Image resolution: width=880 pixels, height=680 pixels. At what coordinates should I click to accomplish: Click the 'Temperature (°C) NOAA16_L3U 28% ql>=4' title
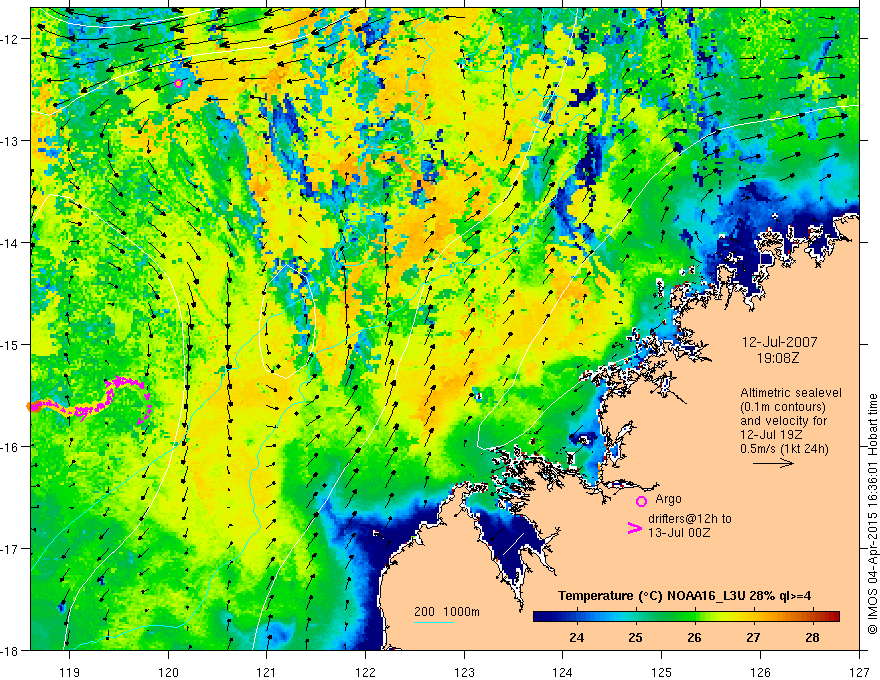[x=684, y=596]
